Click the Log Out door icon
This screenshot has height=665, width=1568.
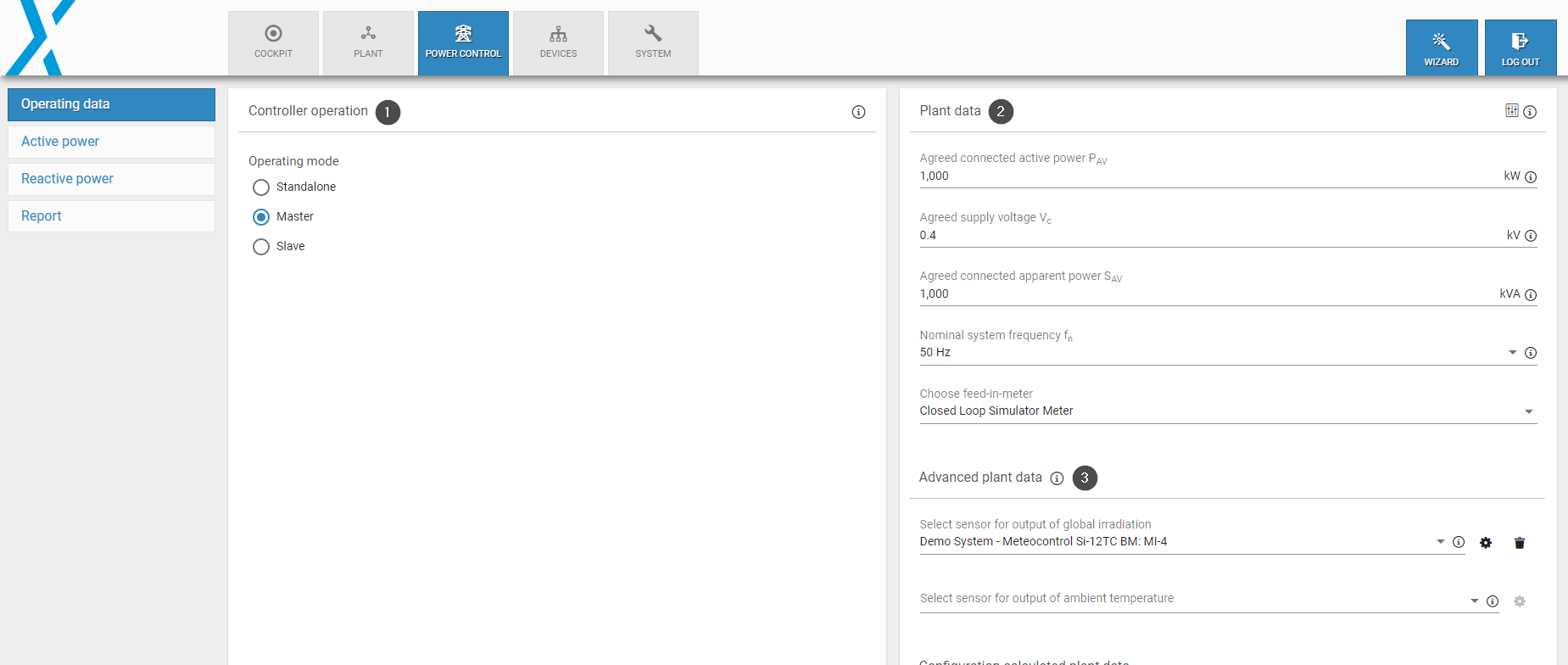pos(1520,41)
